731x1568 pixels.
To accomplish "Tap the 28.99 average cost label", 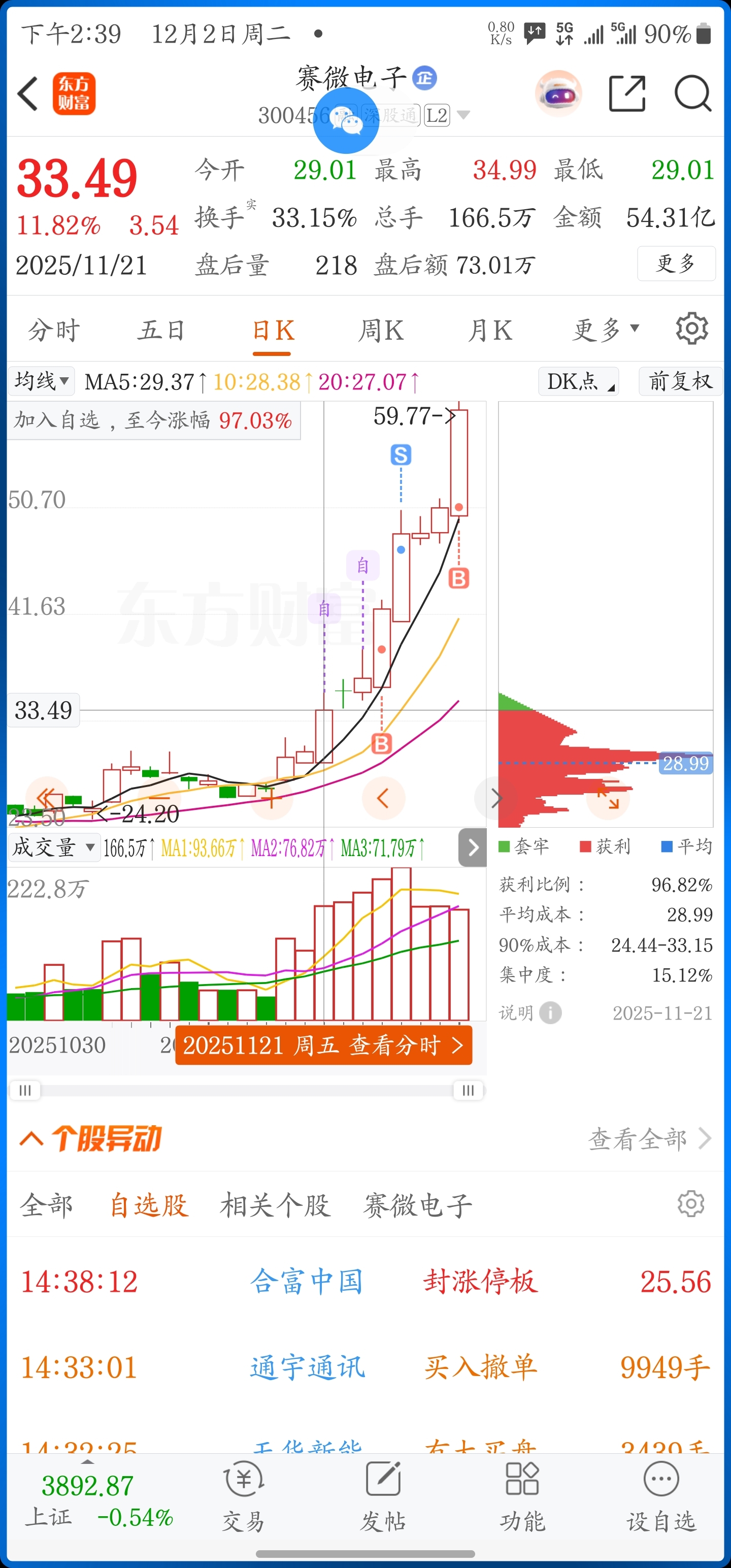I will tap(686, 763).
